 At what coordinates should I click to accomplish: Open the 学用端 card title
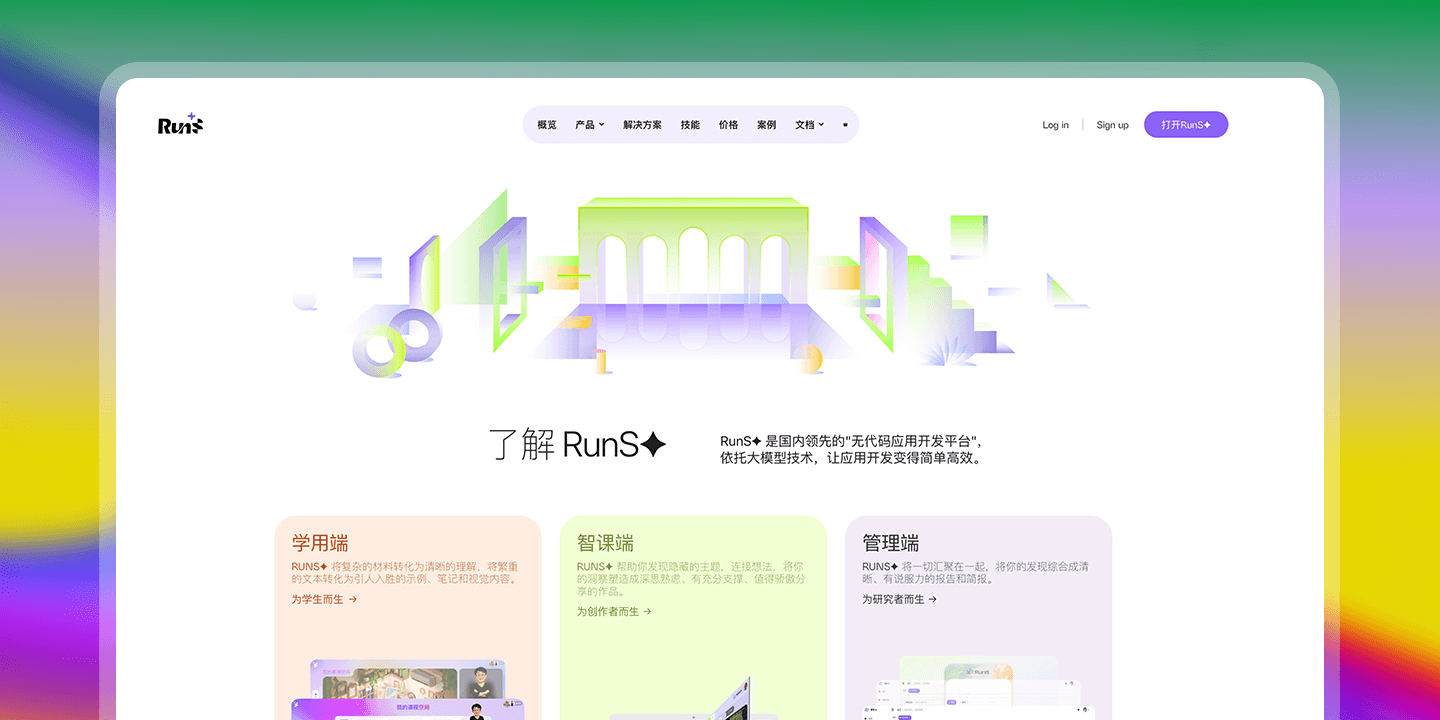tap(320, 543)
